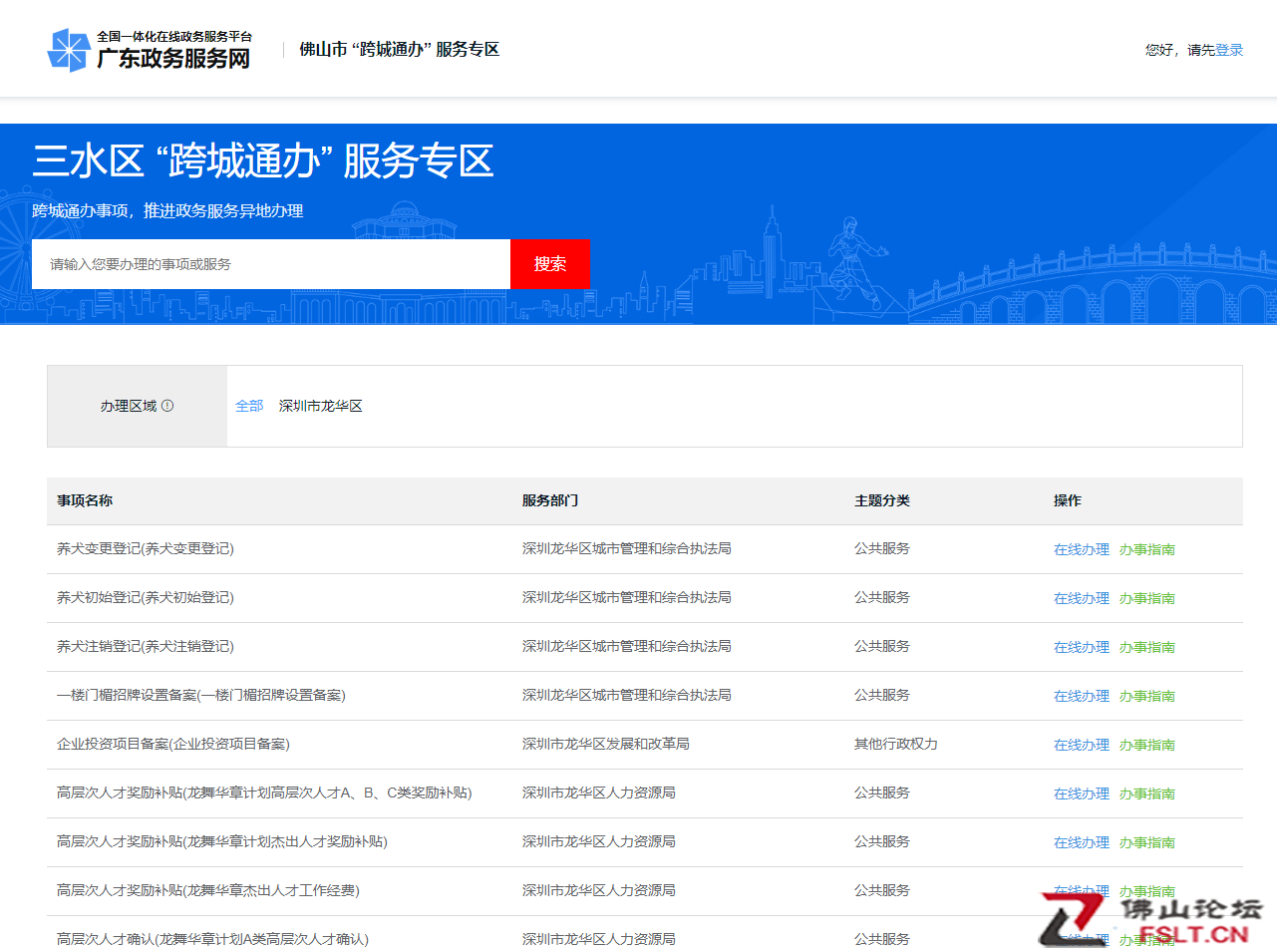This screenshot has width=1277, height=952.
Task: Open 在线办理 for 龙舞华章计划杰出人才奖励补贴
Action: pyautogui.click(x=1081, y=841)
